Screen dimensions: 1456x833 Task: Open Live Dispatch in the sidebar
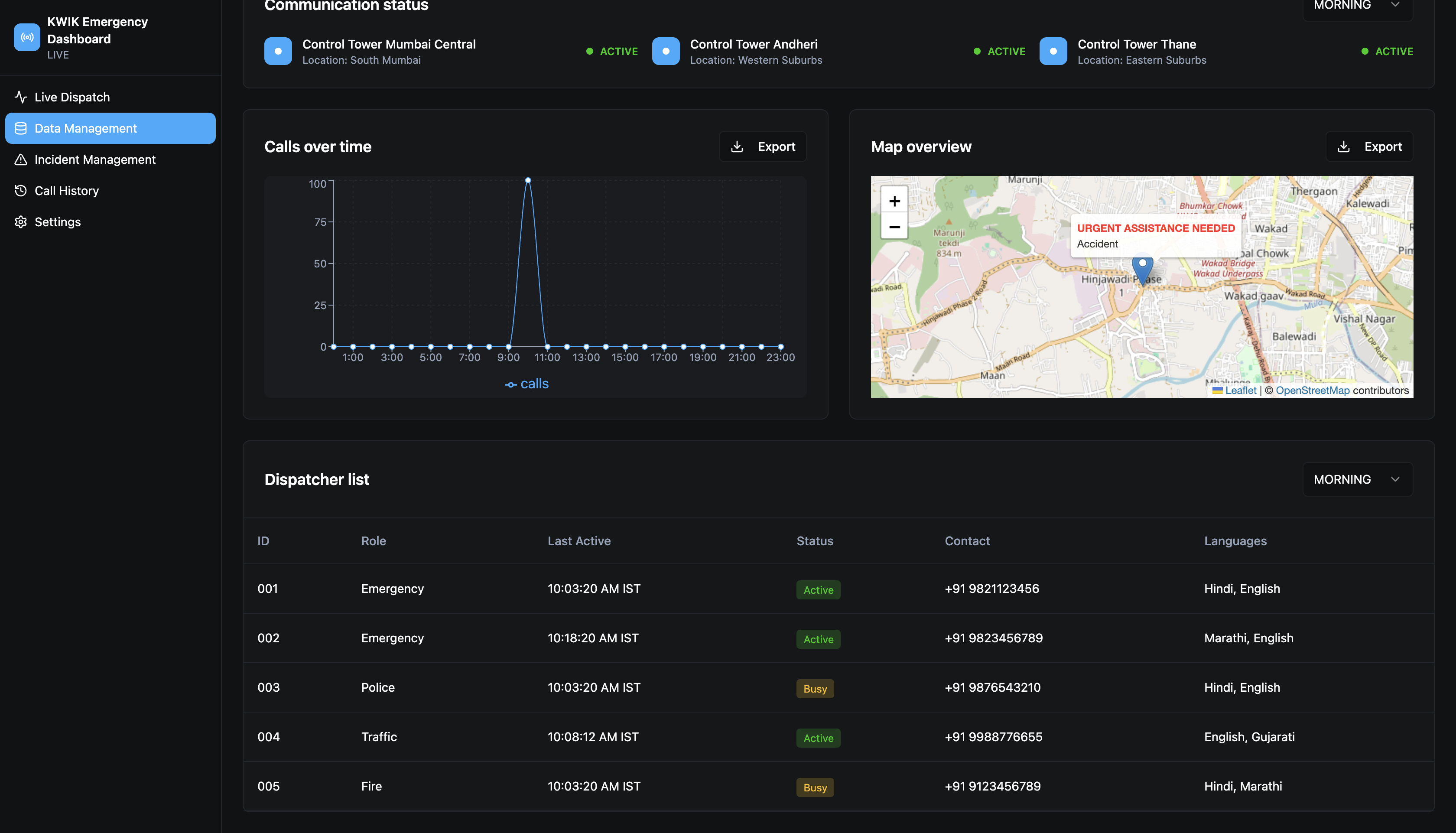click(x=72, y=97)
